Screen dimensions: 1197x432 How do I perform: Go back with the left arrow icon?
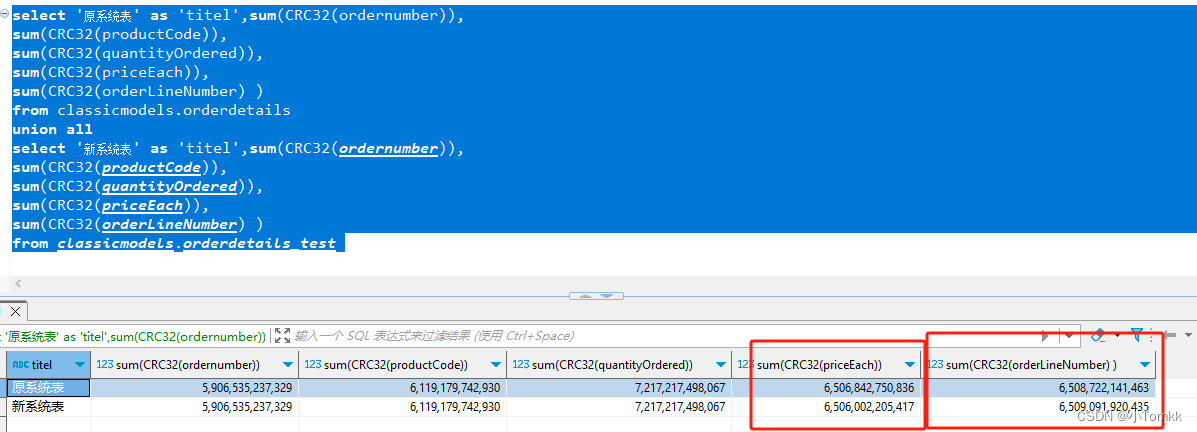(1170, 335)
